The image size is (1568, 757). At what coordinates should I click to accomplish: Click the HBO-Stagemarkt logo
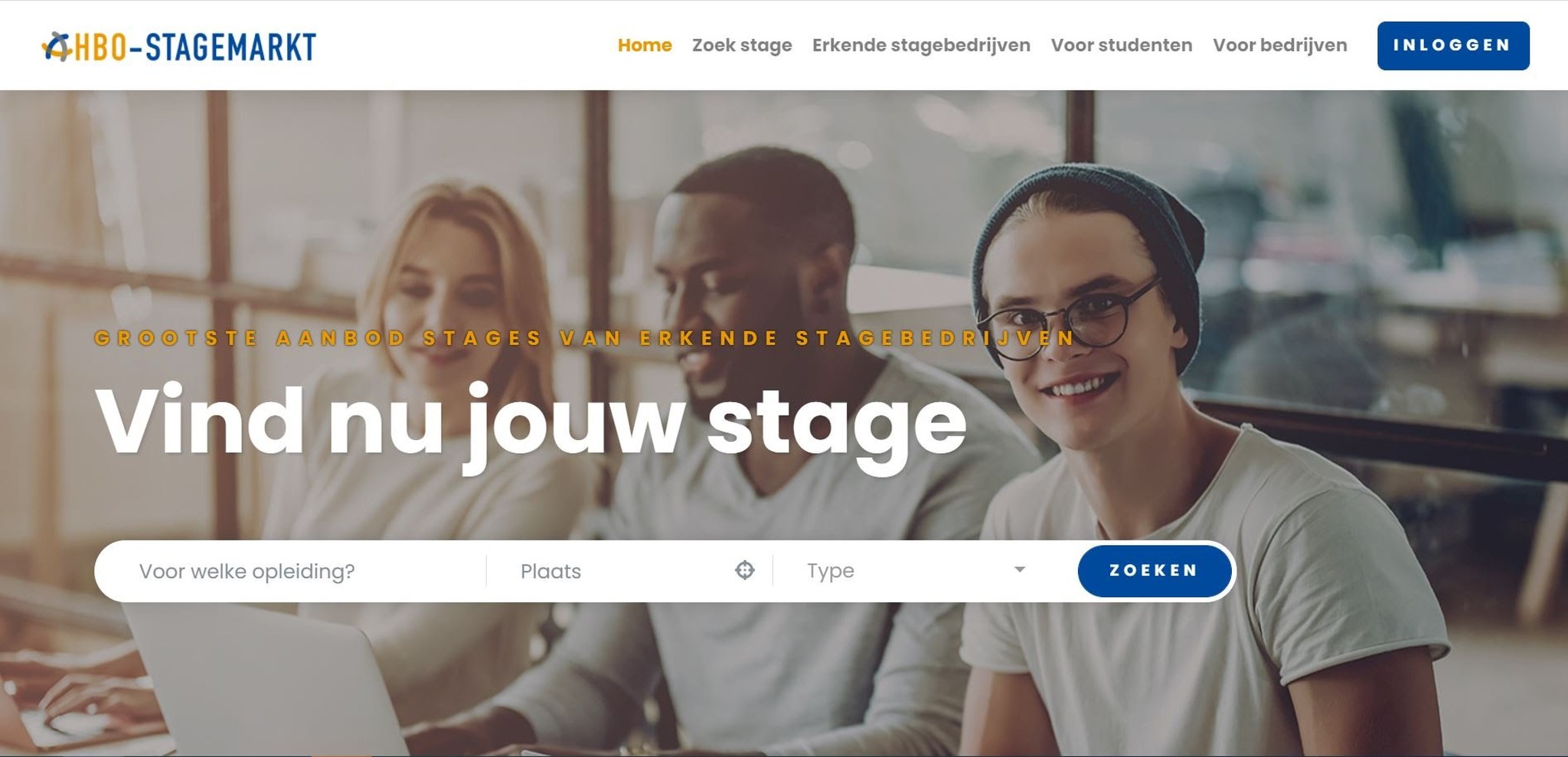178,47
